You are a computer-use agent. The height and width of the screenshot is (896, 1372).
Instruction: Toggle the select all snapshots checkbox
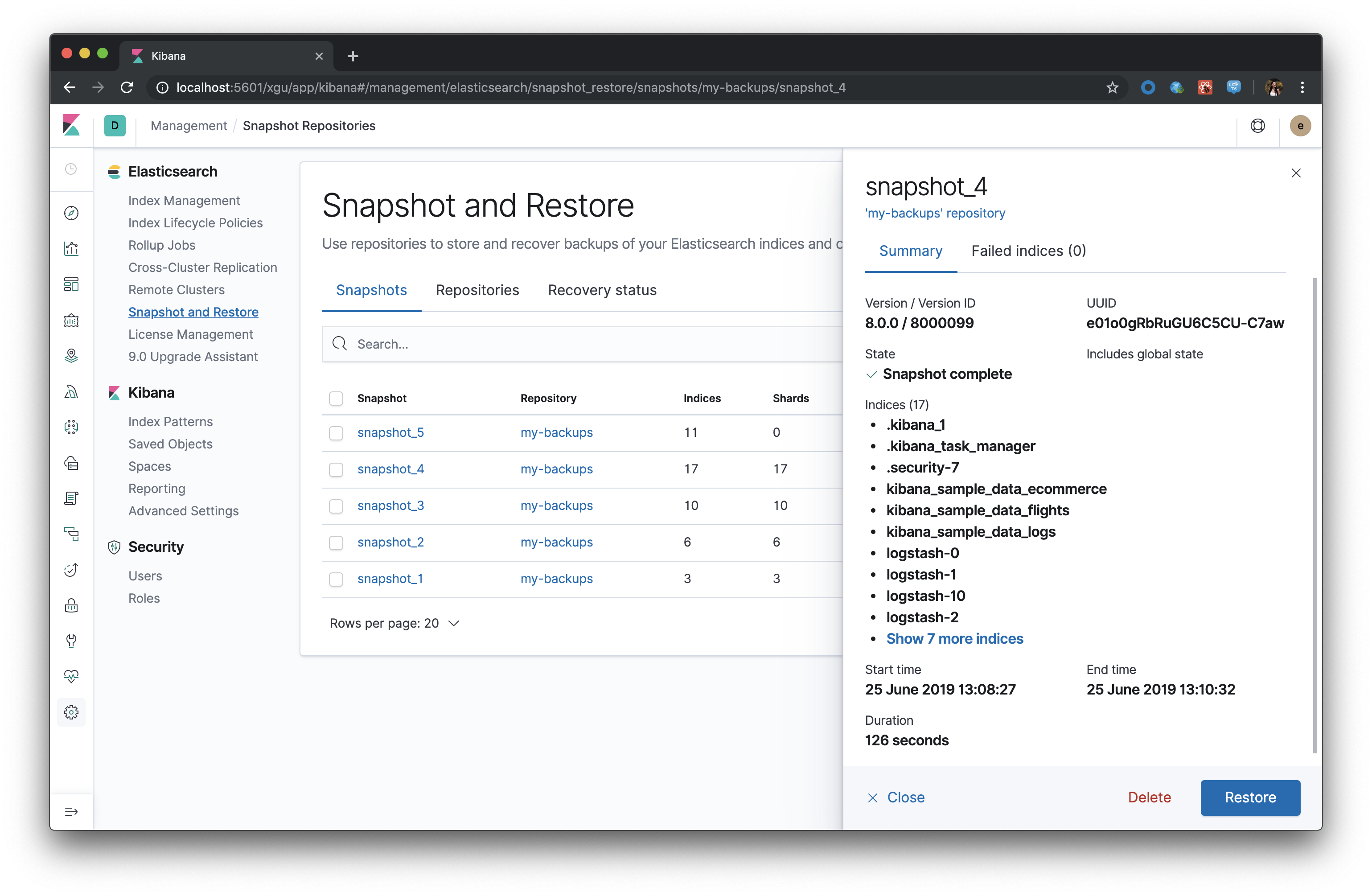(x=336, y=399)
